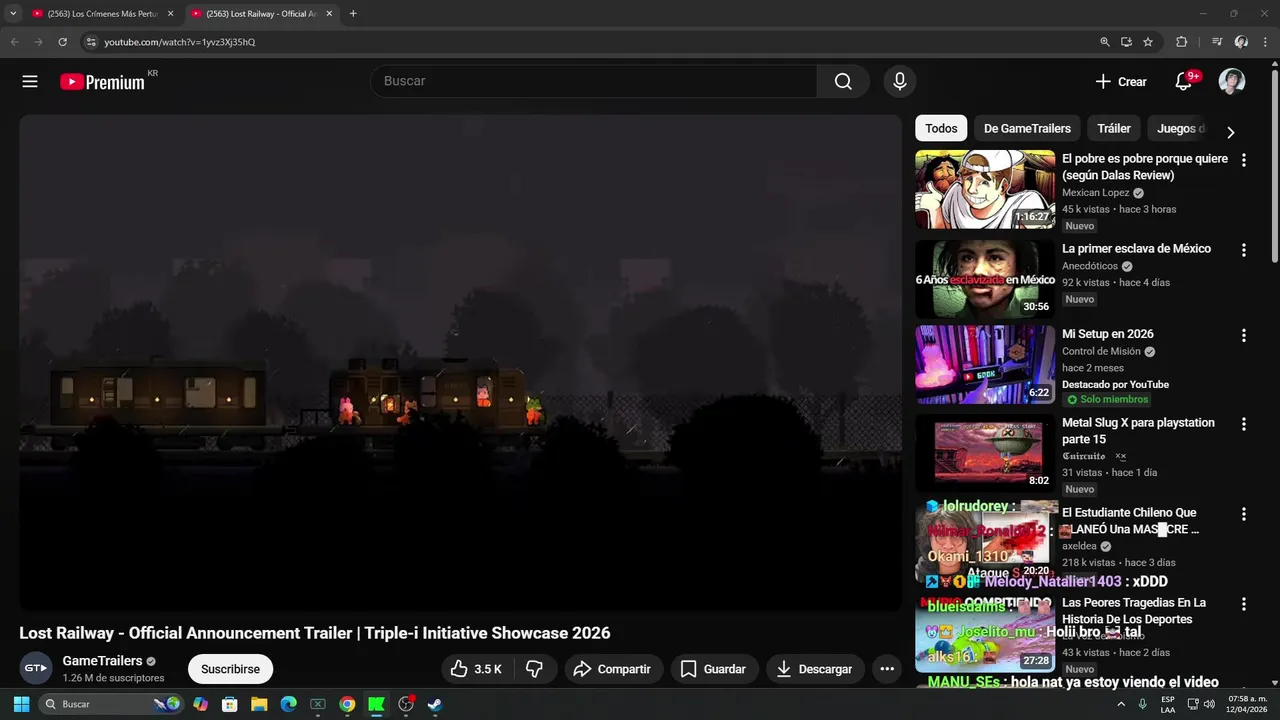Open Microsoft Edge from taskbar
1280x720 pixels.
288,704
